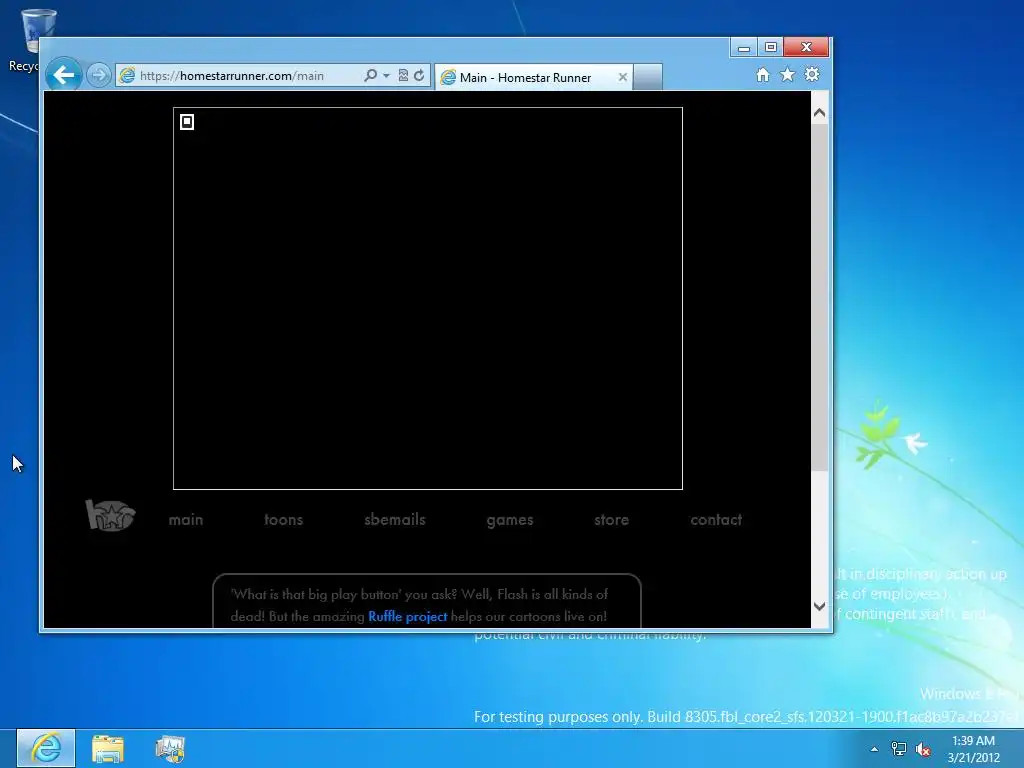Image resolution: width=1024 pixels, height=768 pixels.
Task: Open the toons navigation link
Action: [283, 520]
